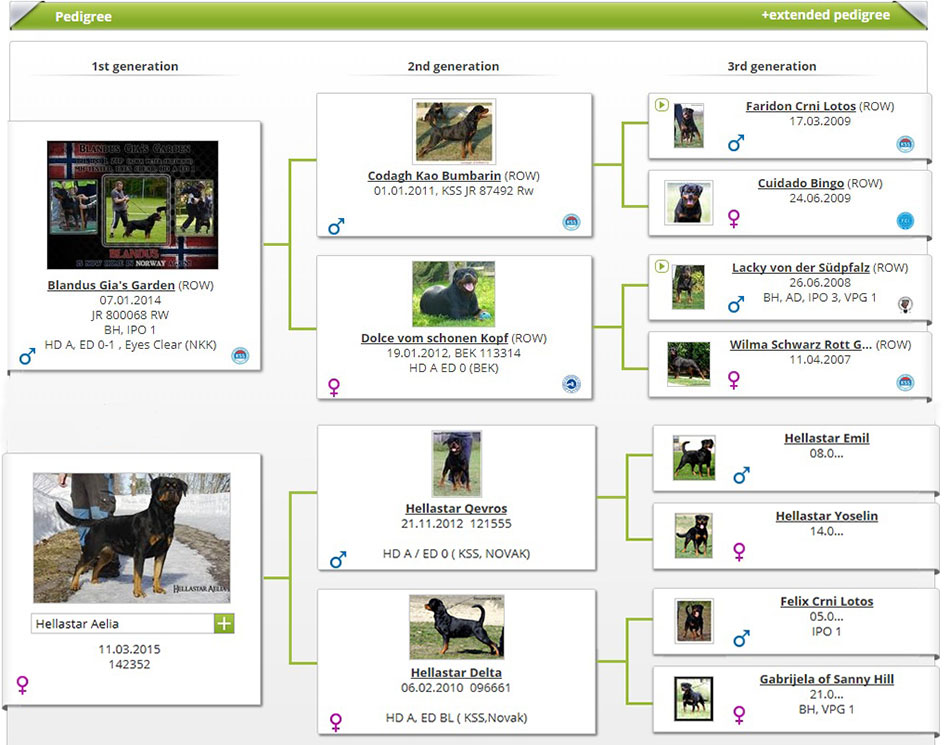
Task: Click the green plus button beside Hellastar Aelia
Action: point(223,623)
